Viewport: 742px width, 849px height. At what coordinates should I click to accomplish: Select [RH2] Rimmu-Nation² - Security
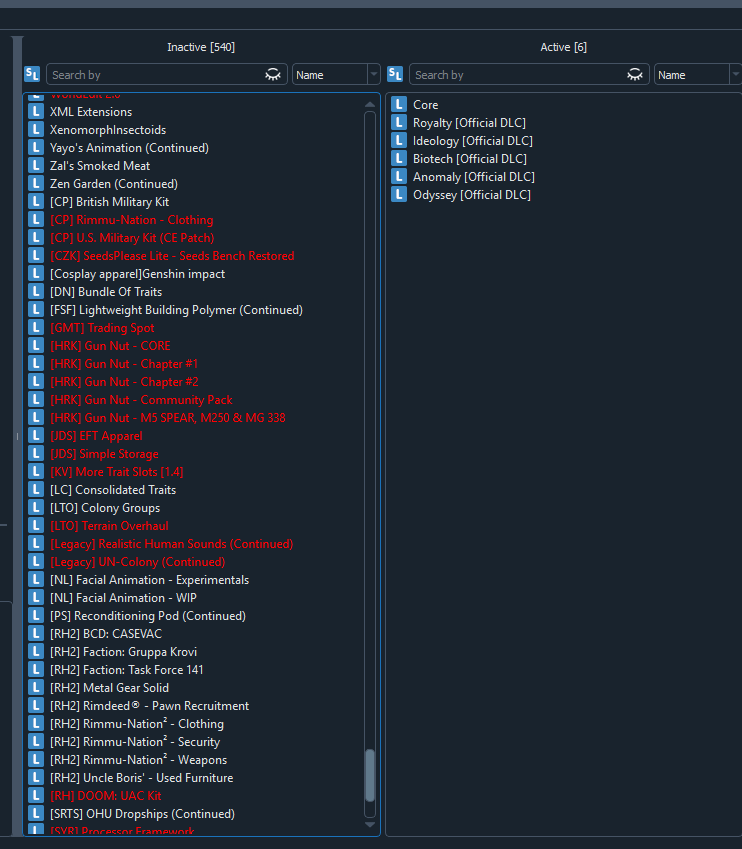click(x=135, y=741)
